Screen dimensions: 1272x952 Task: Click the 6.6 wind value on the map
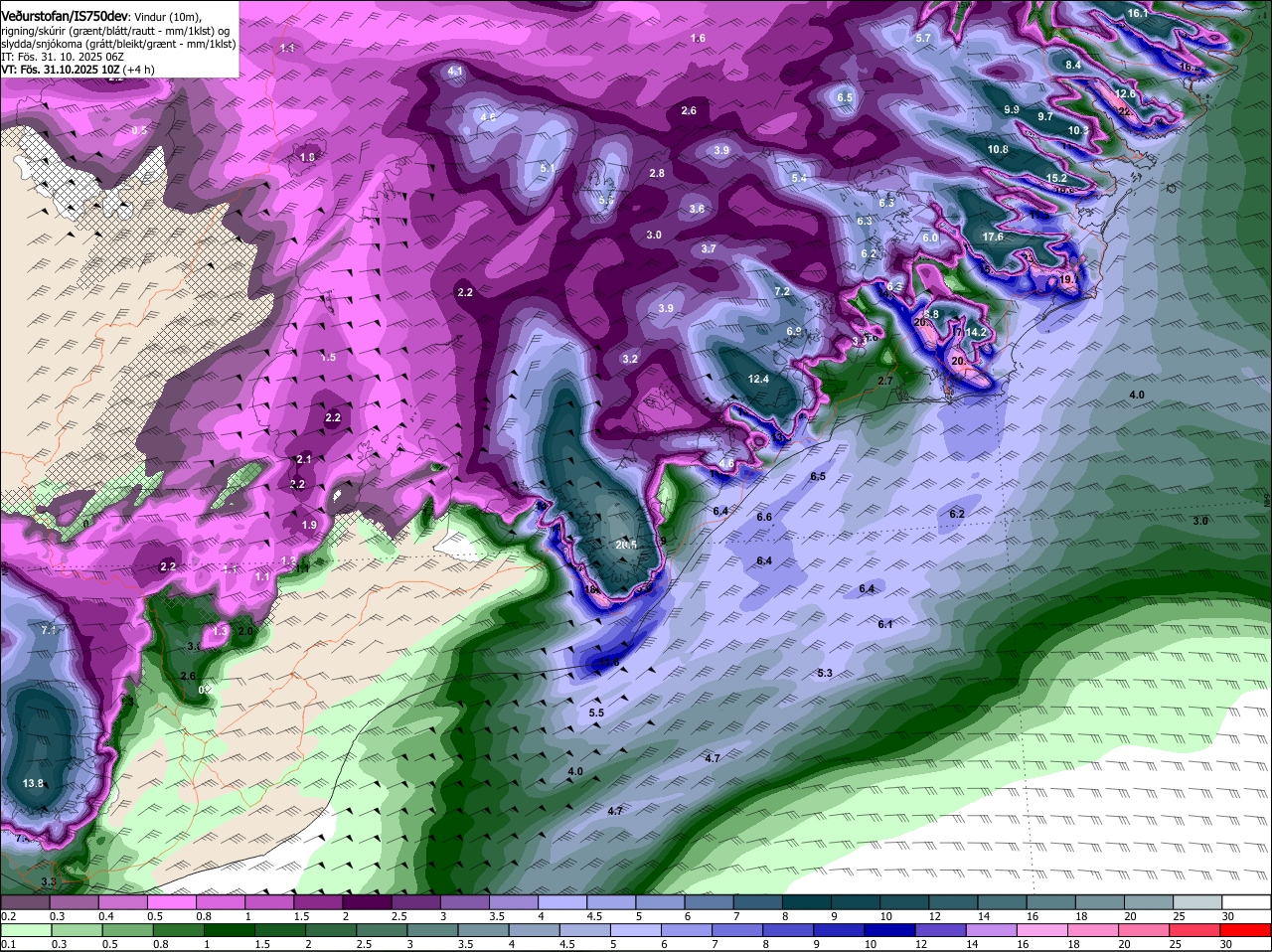[x=764, y=517]
